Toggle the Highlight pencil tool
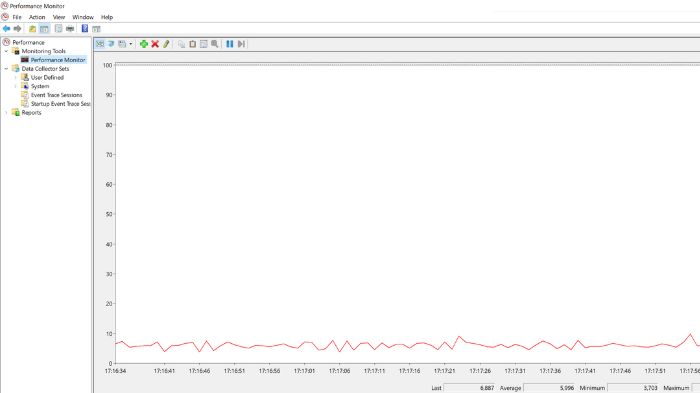The image size is (700, 393). coord(166,44)
